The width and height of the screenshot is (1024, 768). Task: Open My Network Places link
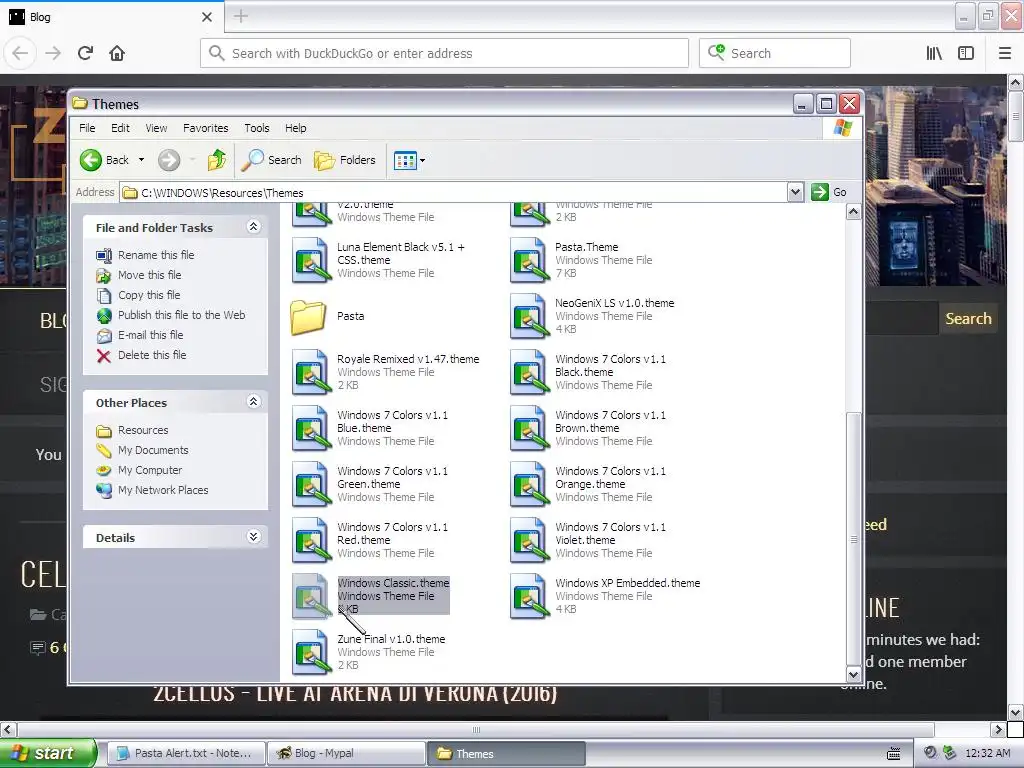click(163, 490)
